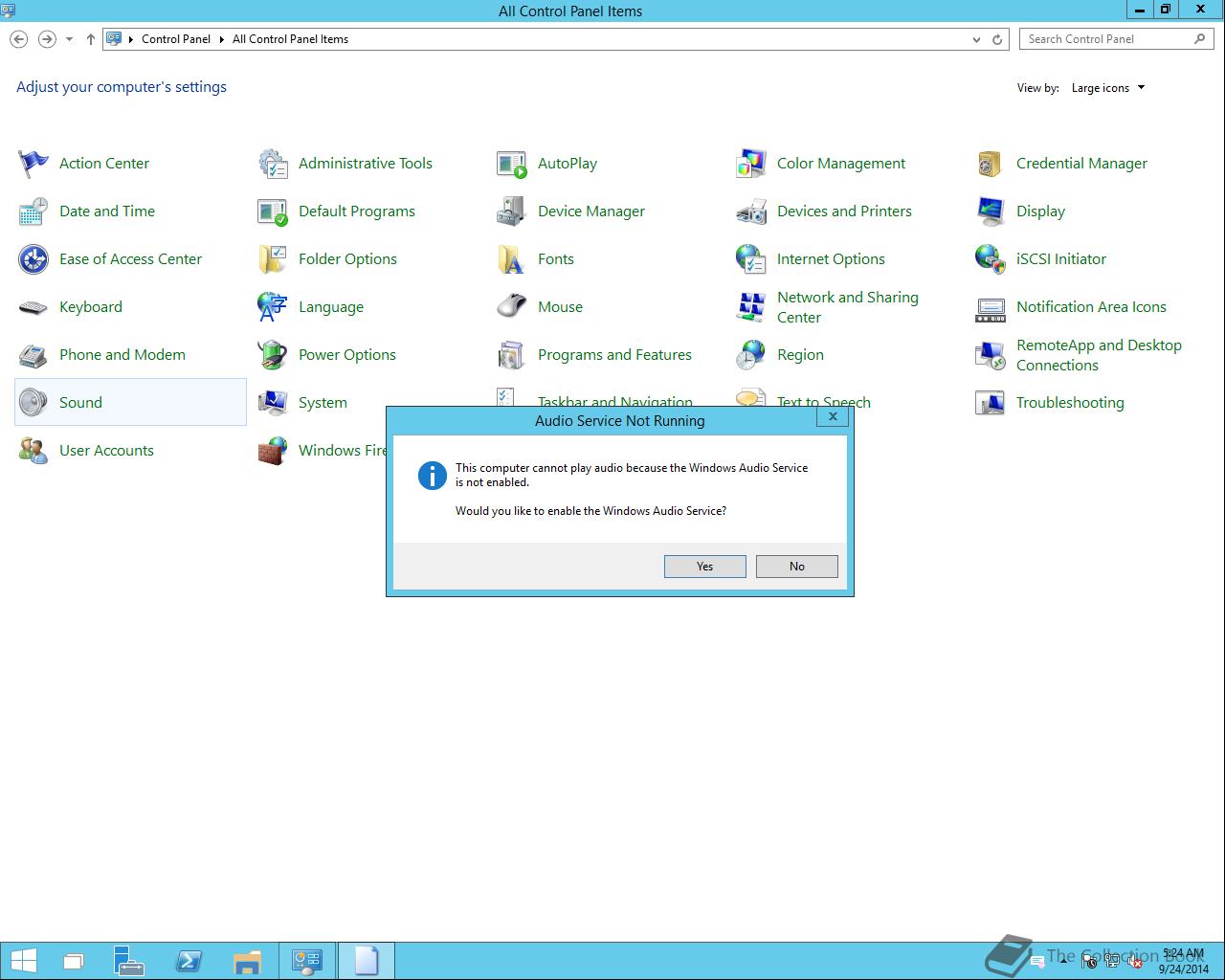Open the View by Large icons dropdown
The image size is (1225, 980).
click(1108, 88)
